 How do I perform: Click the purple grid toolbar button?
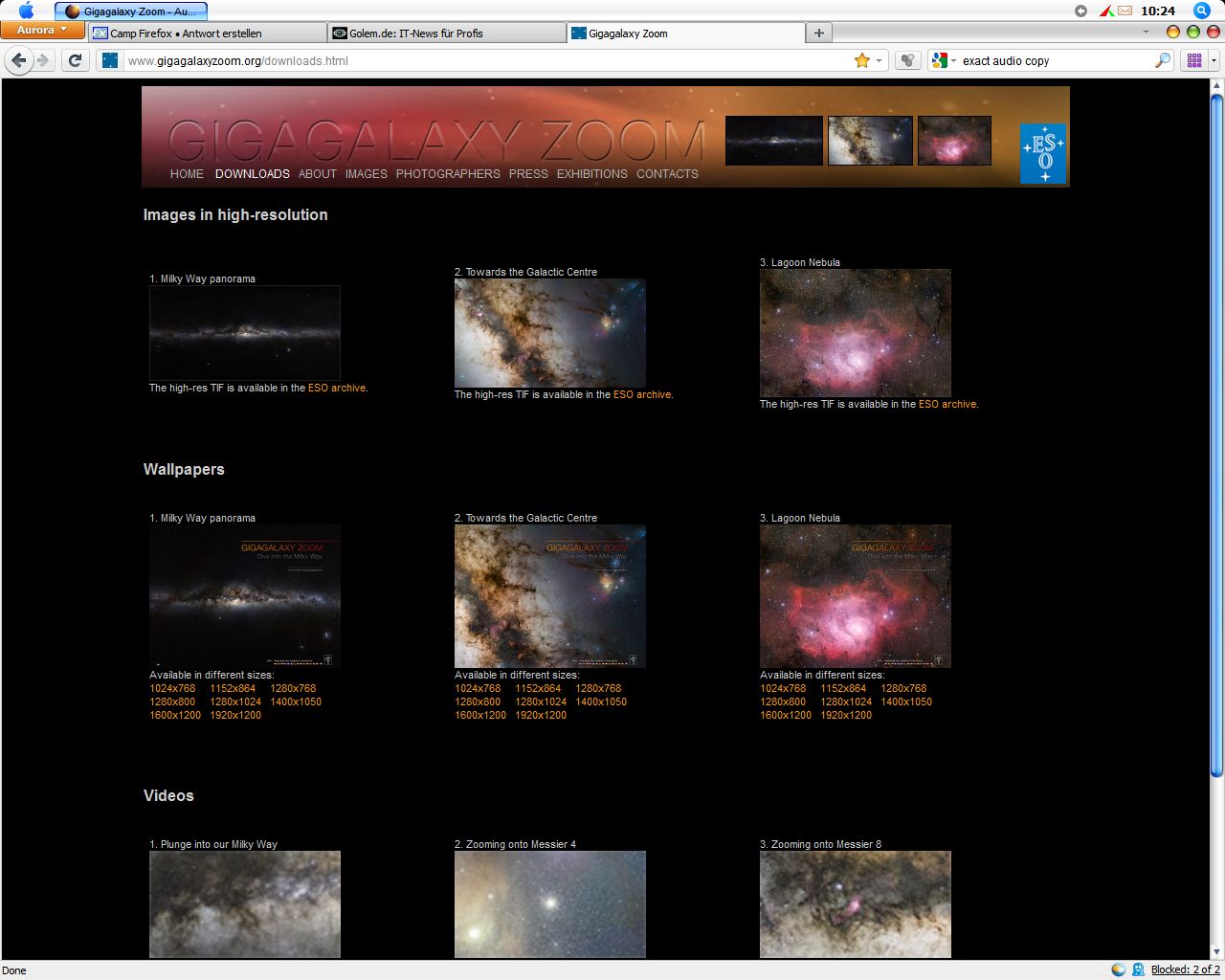[x=1194, y=60]
